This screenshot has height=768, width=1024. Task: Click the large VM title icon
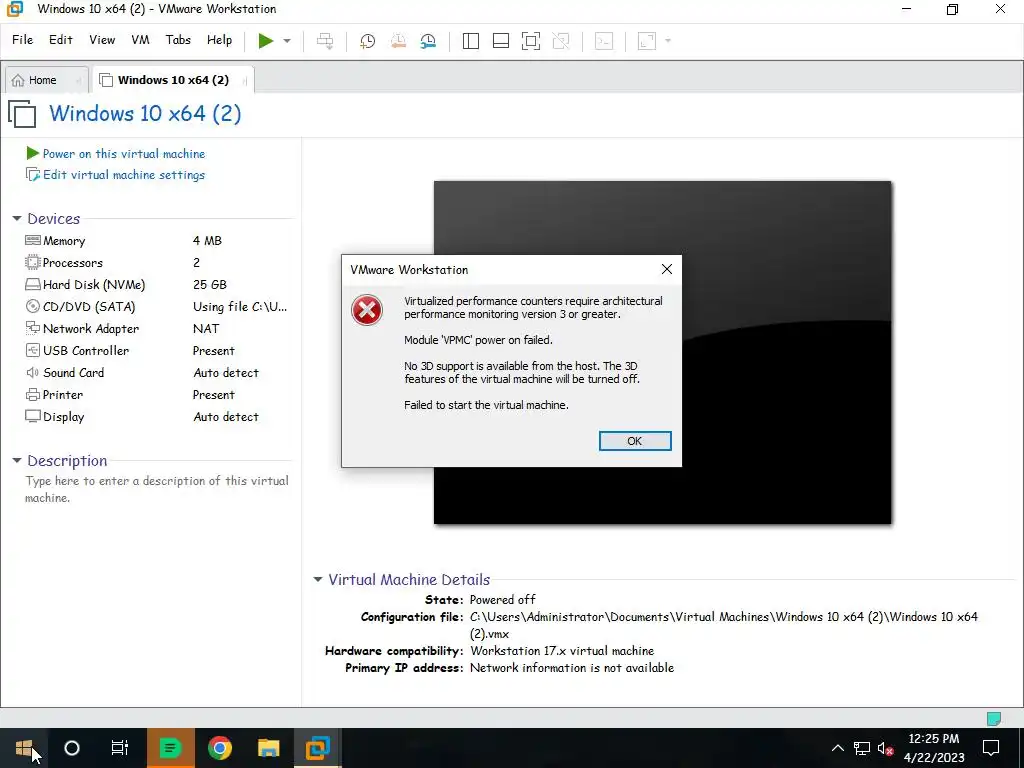[23, 114]
